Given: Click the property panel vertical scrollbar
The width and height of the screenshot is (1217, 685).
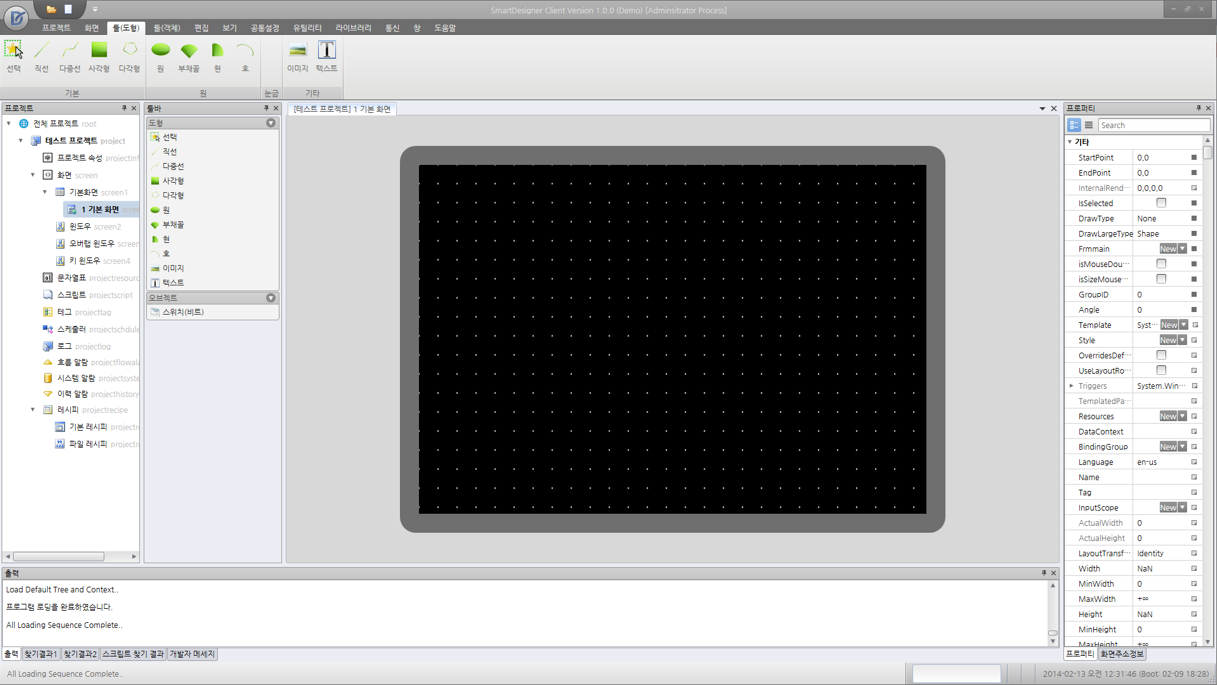Looking at the screenshot, I should pyautogui.click(x=1208, y=154).
